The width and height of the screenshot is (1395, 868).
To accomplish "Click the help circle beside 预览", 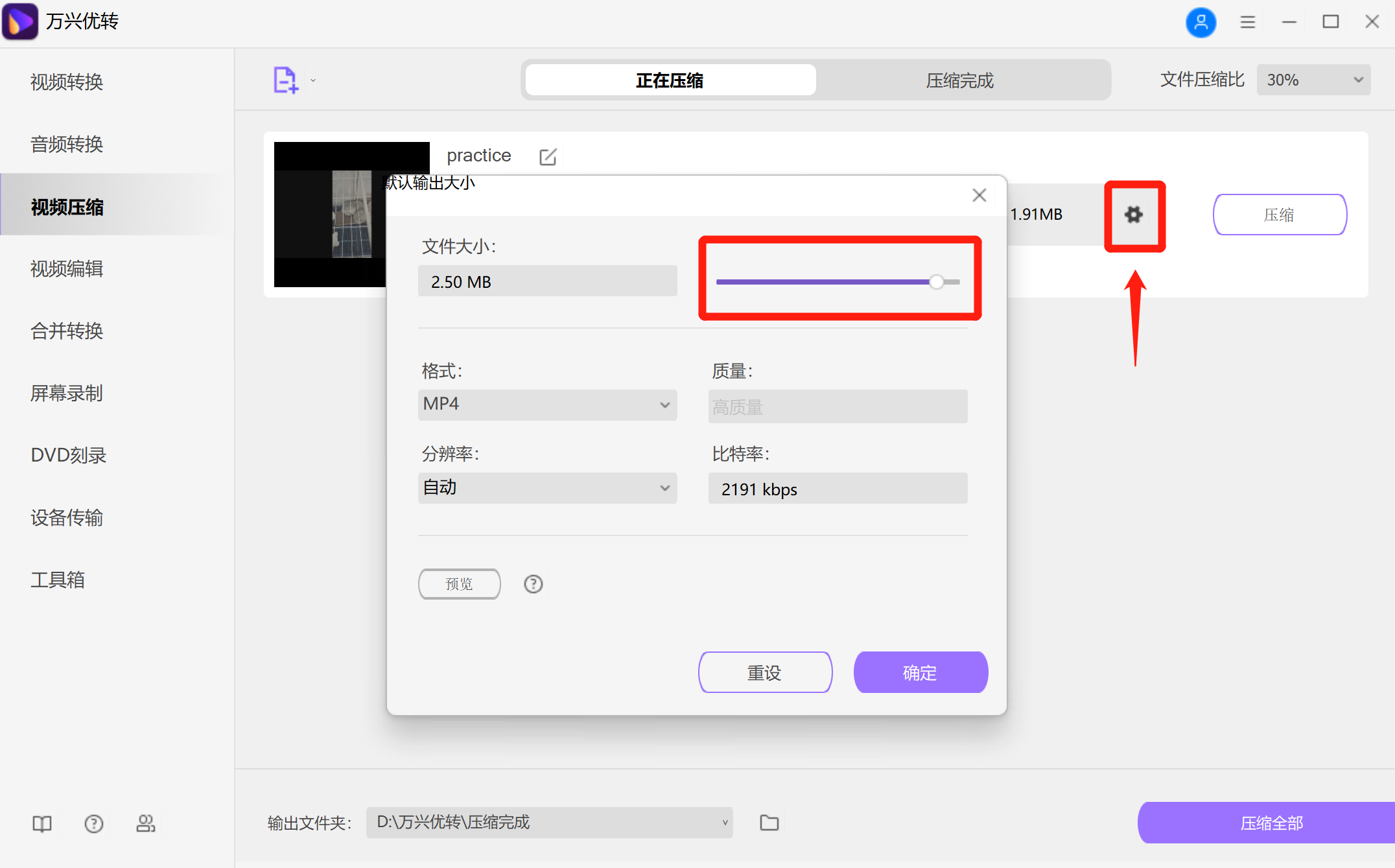I will coord(533,584).
